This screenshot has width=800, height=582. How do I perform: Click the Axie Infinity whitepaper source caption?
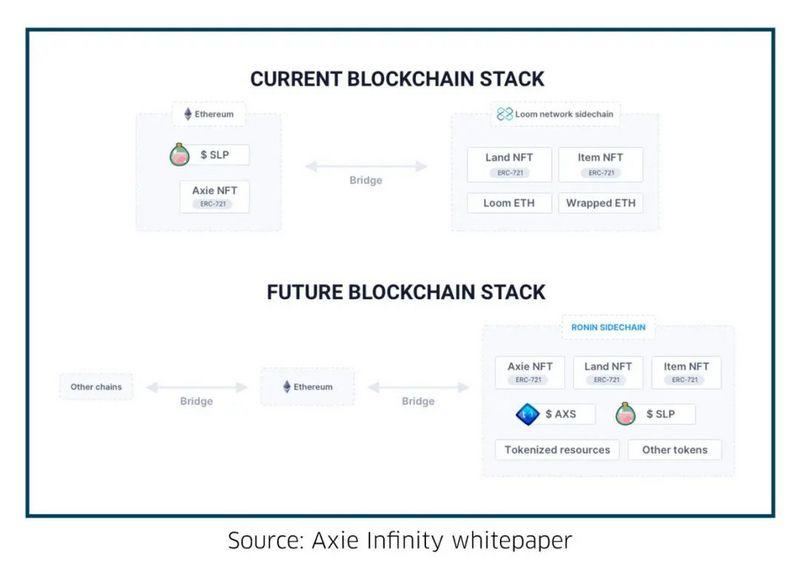tap(400, 542)
